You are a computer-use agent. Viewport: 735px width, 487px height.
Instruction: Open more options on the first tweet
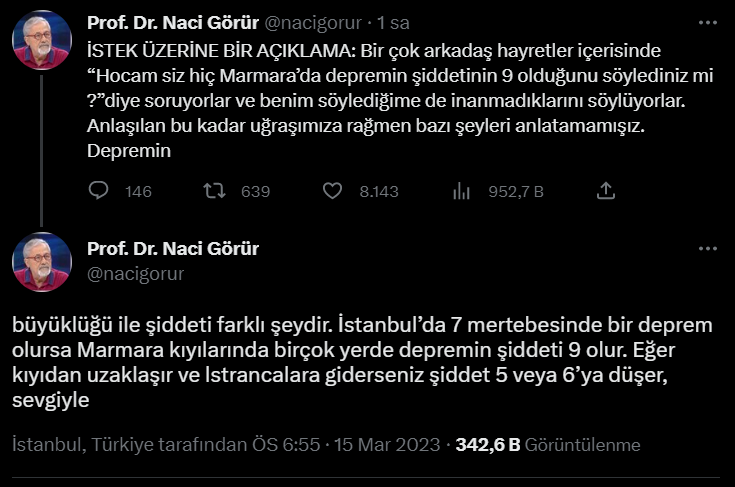coord(708,22)
